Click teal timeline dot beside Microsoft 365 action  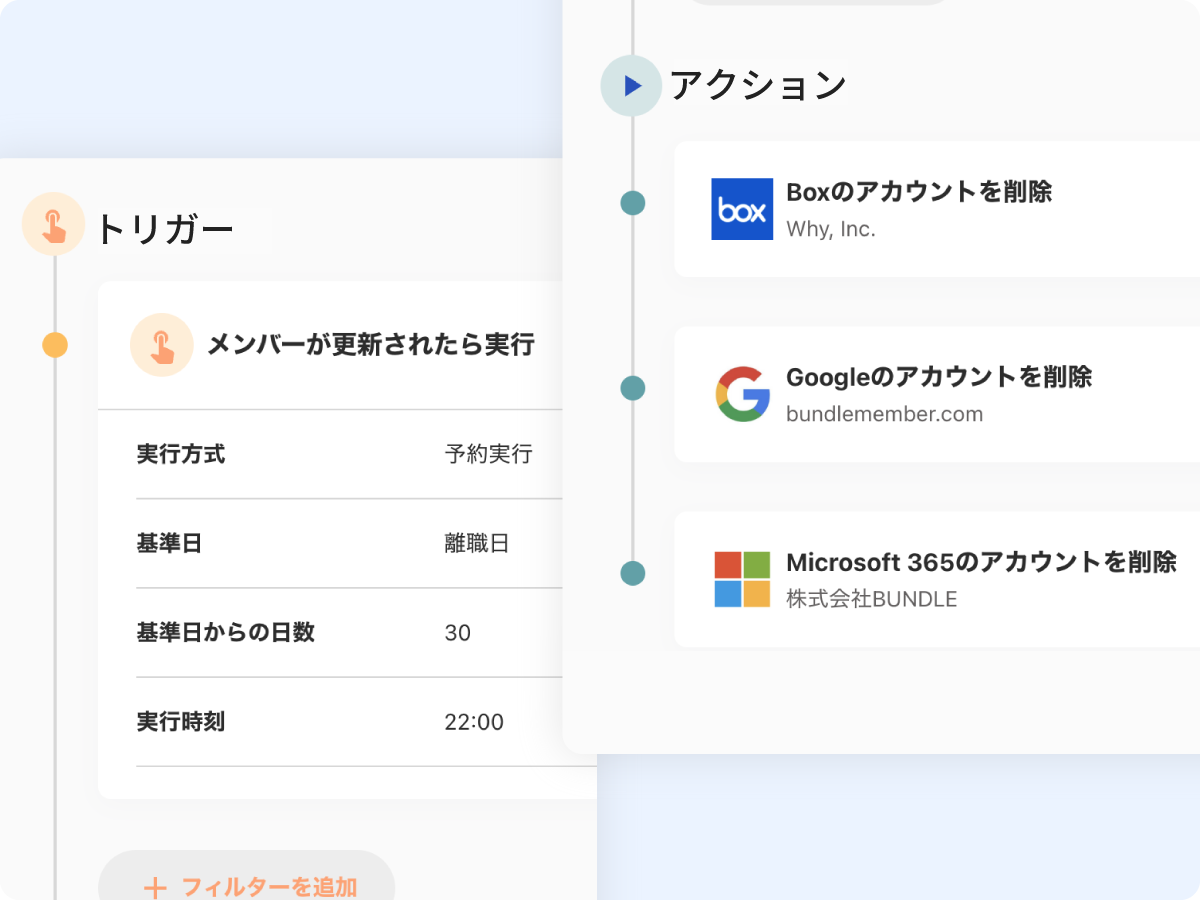[632, 573]
